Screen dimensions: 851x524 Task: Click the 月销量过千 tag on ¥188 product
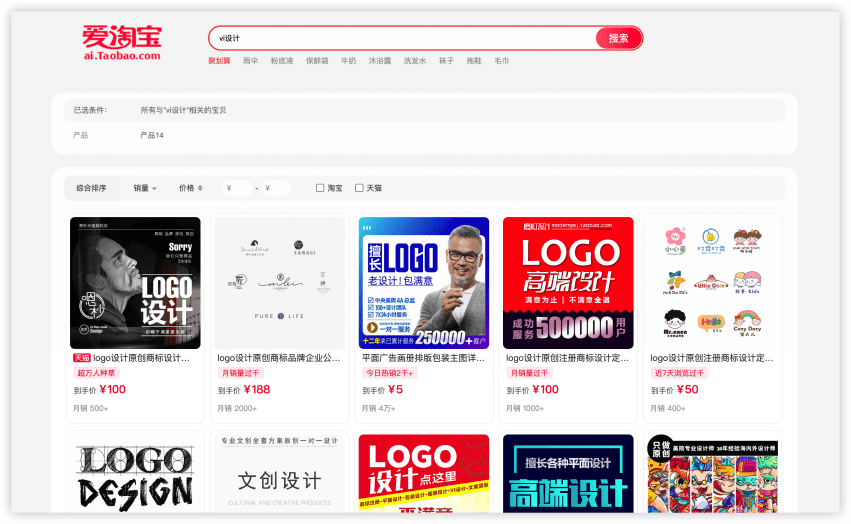coord(240,373)
